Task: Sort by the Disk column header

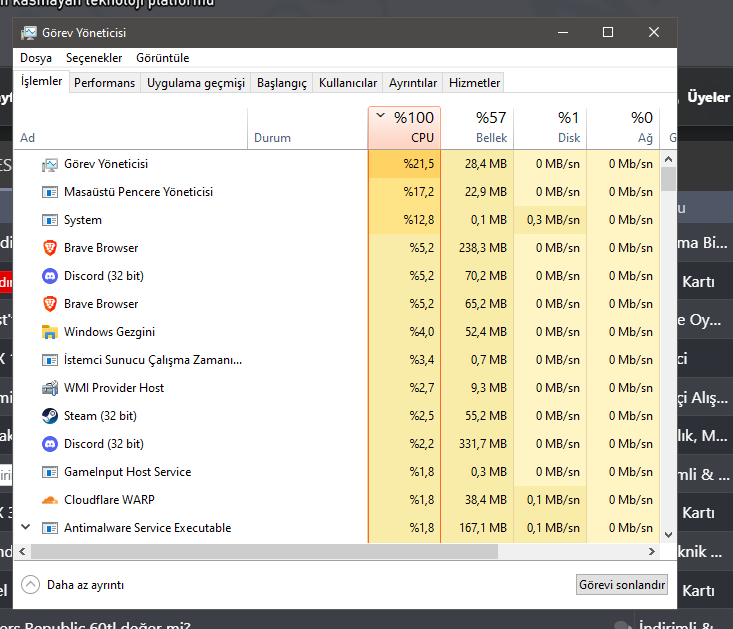Action: (550, 129)
